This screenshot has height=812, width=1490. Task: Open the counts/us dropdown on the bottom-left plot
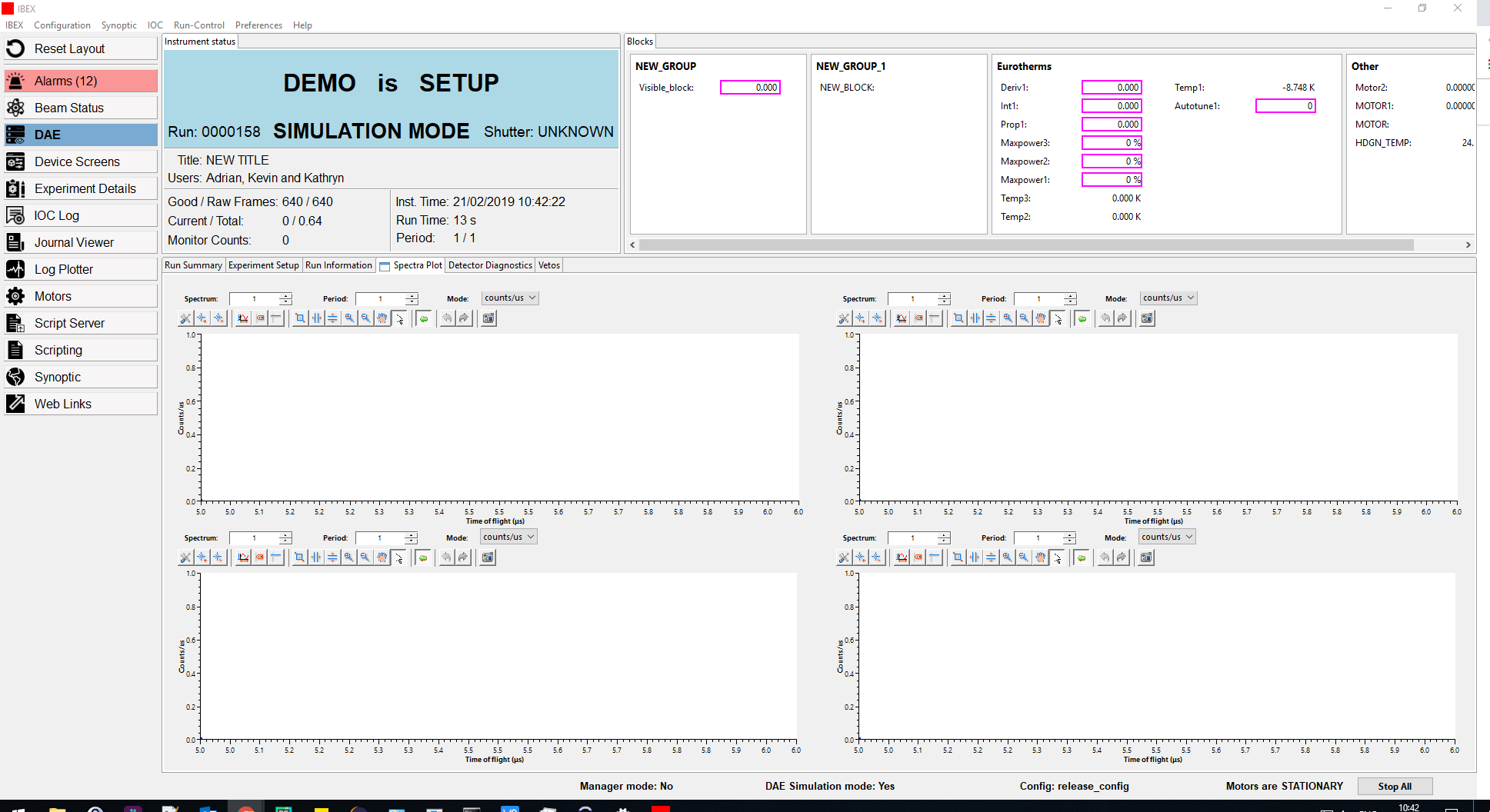pos(508,536)
